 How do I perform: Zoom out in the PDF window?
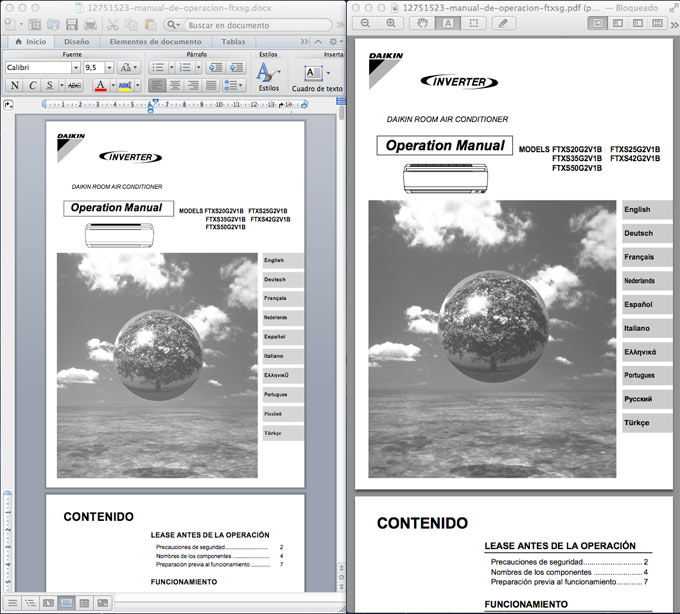pos(366,23)
